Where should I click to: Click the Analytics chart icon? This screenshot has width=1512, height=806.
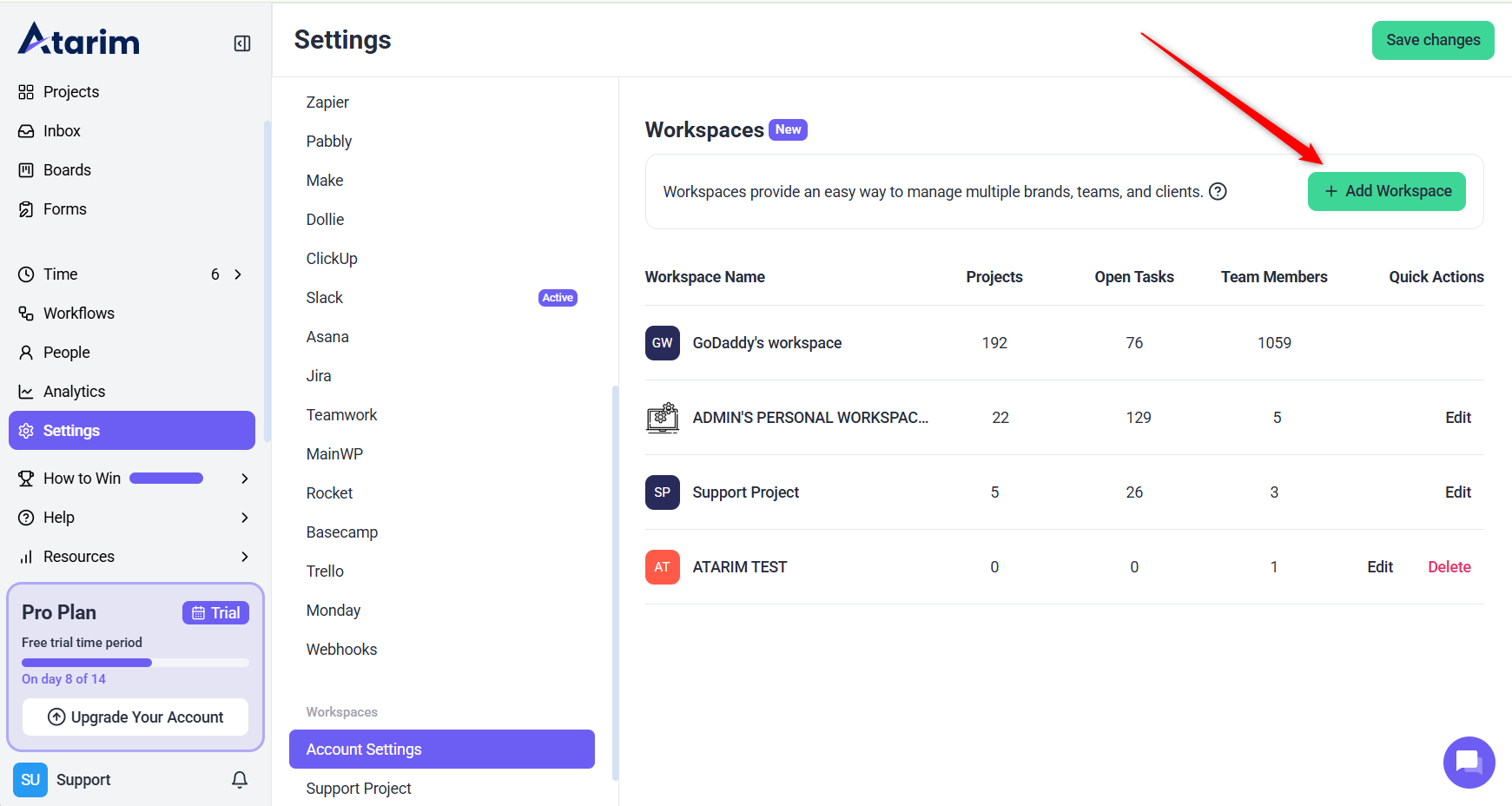coord(26,392)
